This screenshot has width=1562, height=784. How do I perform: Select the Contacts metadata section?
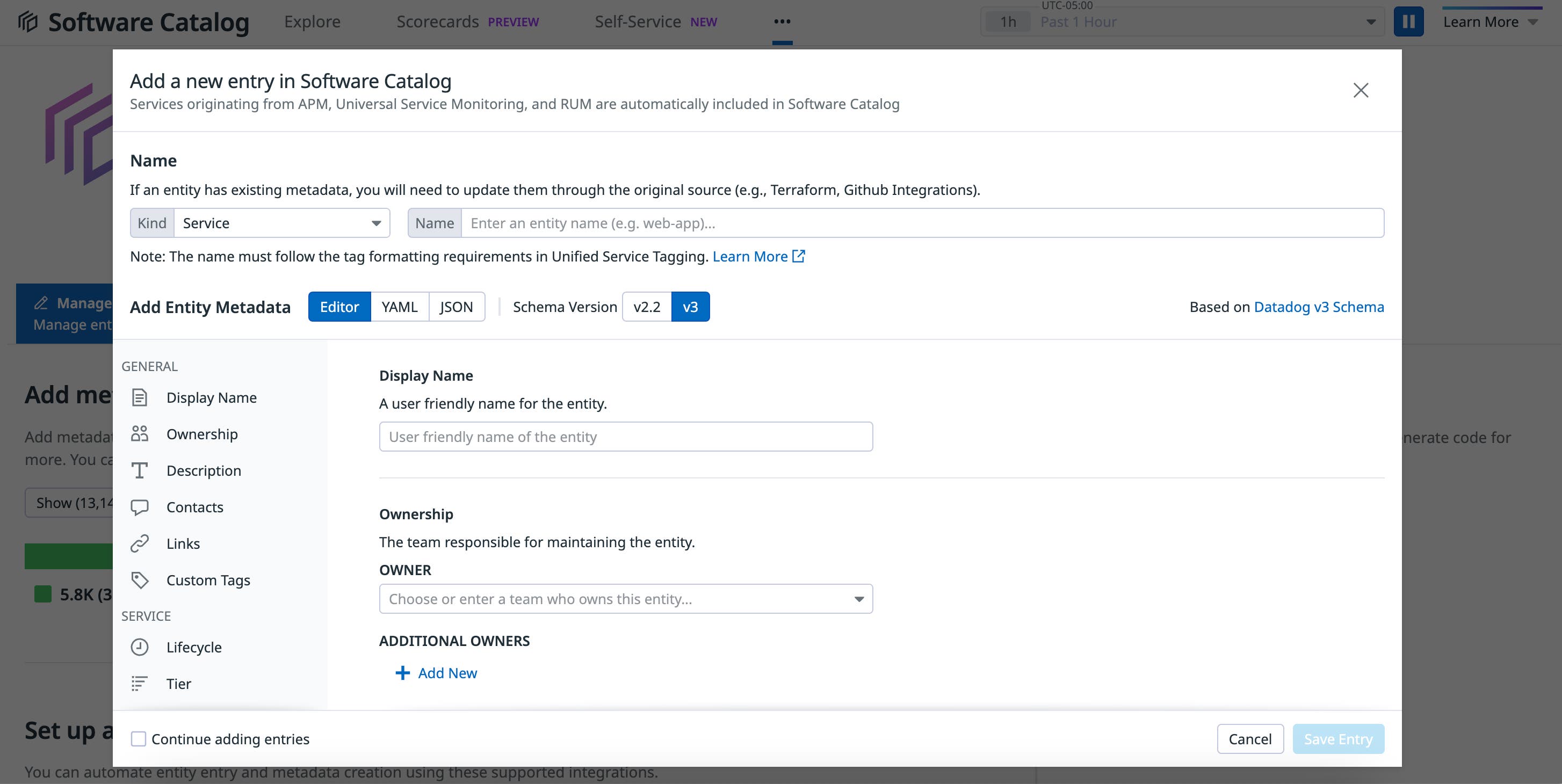[x=194, y=507]
